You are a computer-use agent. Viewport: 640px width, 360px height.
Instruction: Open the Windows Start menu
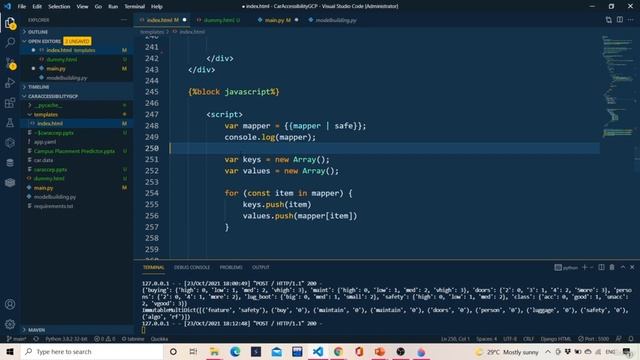(x=10, y=351)
